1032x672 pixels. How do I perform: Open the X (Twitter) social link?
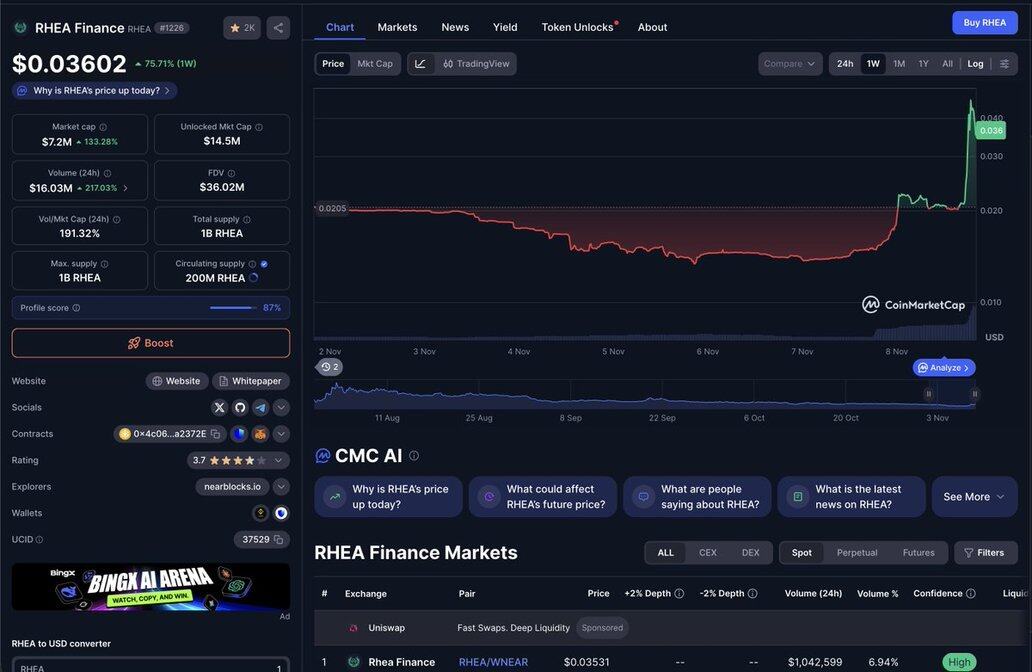(220, 407)
